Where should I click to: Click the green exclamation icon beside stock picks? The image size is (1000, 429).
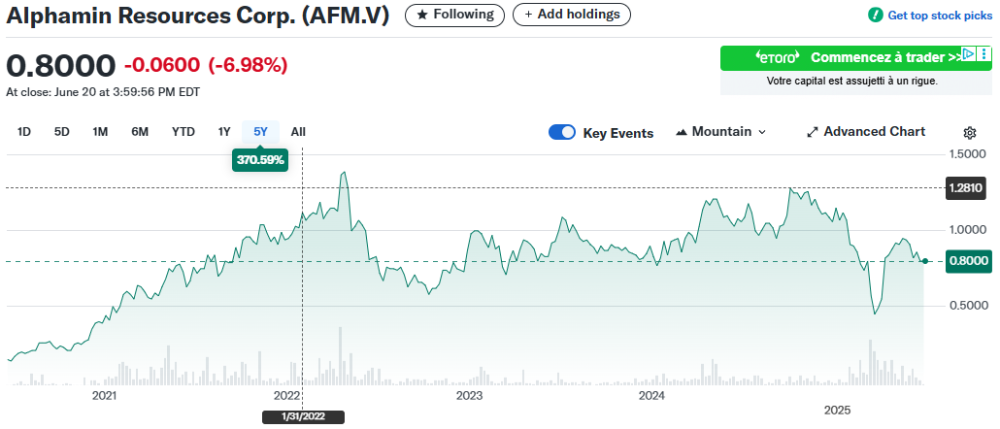click(875, 15)
